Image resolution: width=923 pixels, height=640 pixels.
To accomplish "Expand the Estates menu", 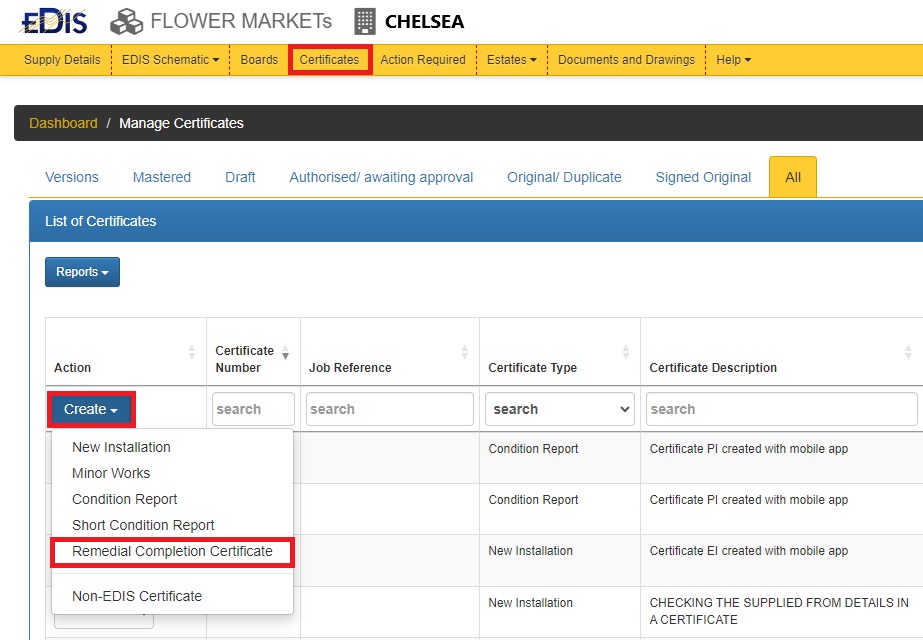I will [x=511, y=60].
